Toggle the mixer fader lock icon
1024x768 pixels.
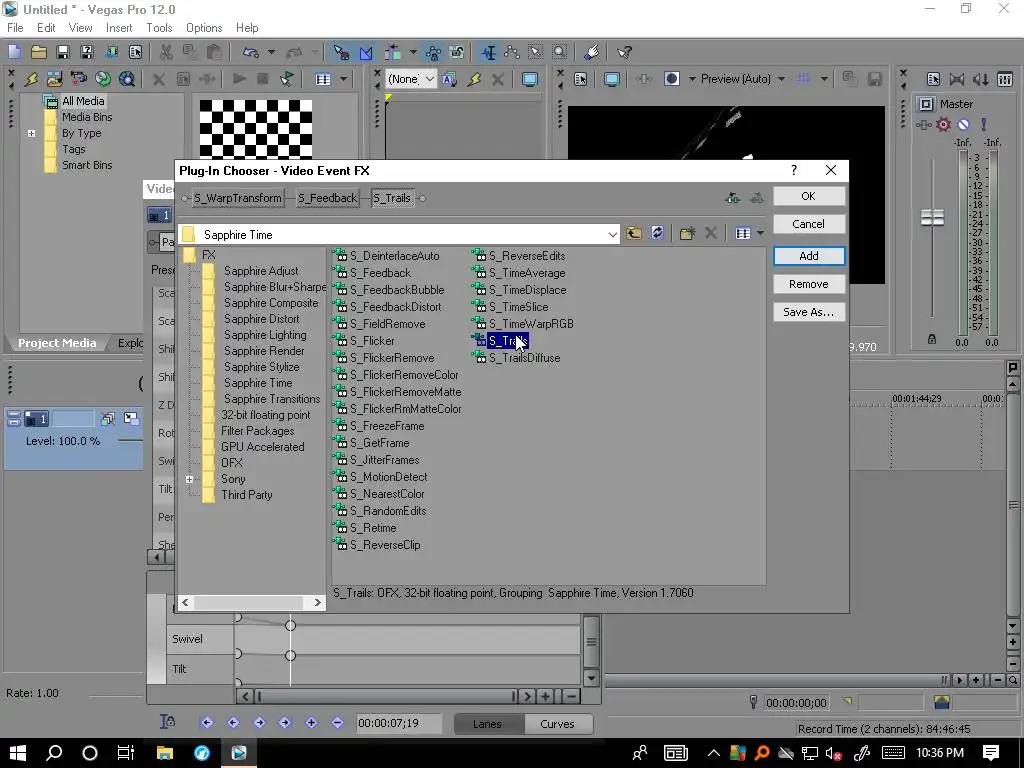click(x=932, y=339)
